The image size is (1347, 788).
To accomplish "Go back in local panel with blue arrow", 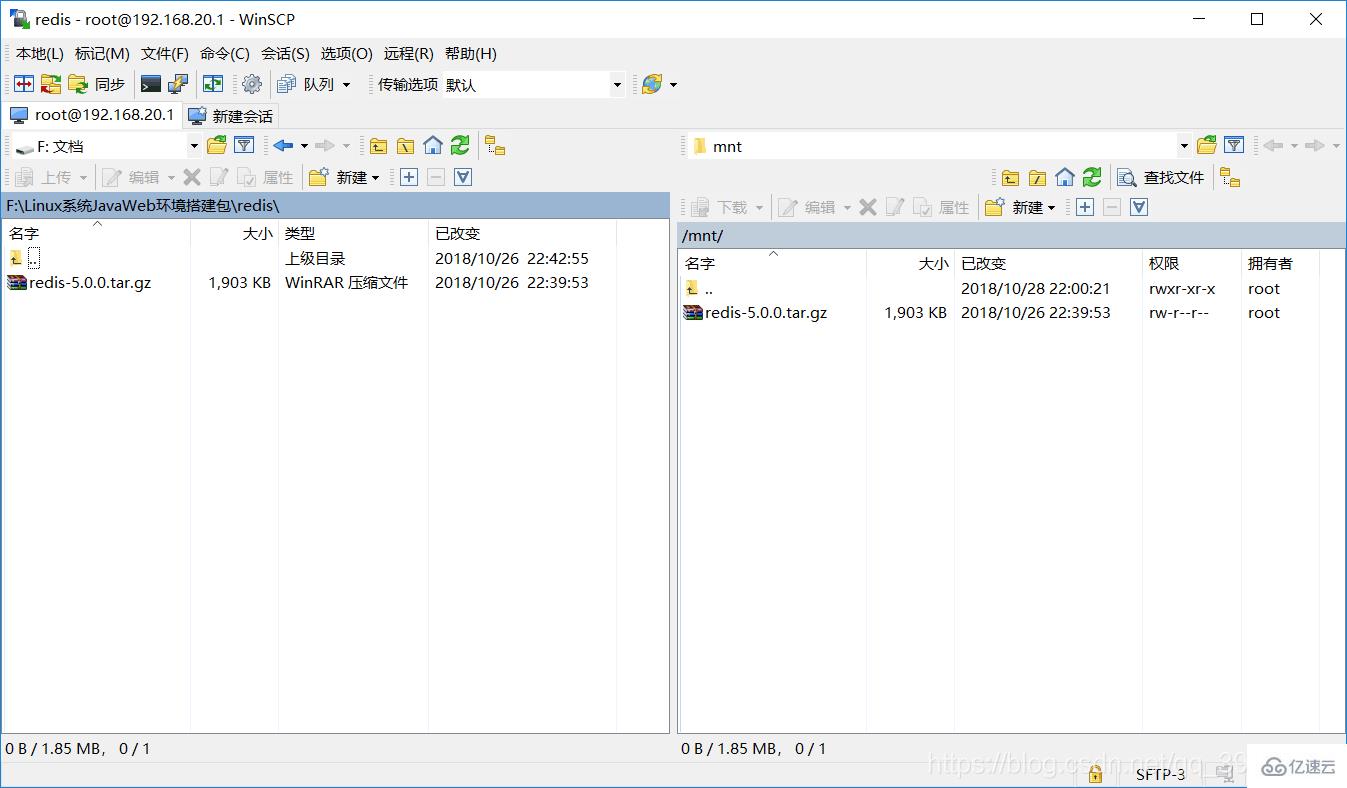I will (284, 146).
